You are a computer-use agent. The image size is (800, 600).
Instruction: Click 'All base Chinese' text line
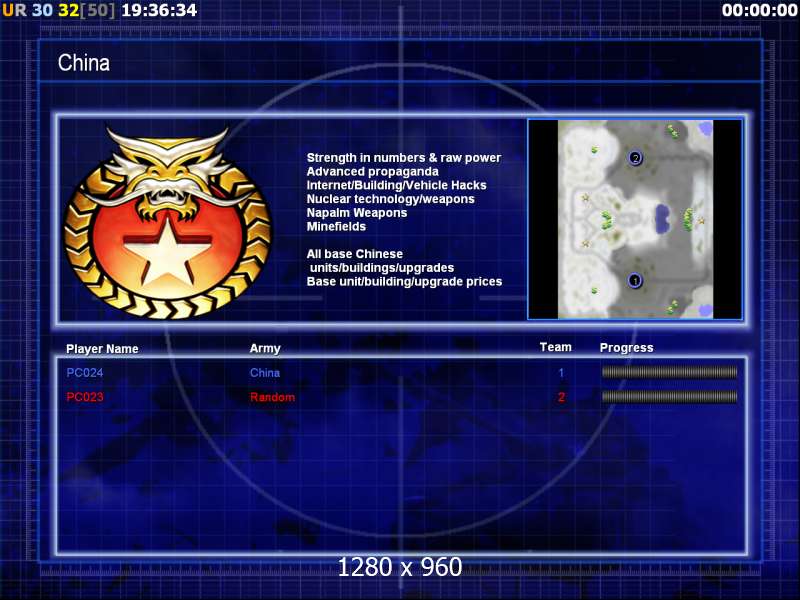tap(355, 254)
